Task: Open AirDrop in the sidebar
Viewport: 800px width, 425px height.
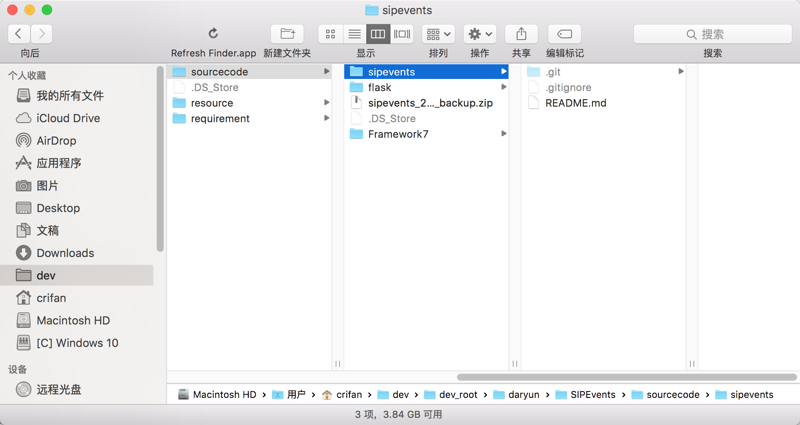Action: pyautogui.click(x=77, y=140)
